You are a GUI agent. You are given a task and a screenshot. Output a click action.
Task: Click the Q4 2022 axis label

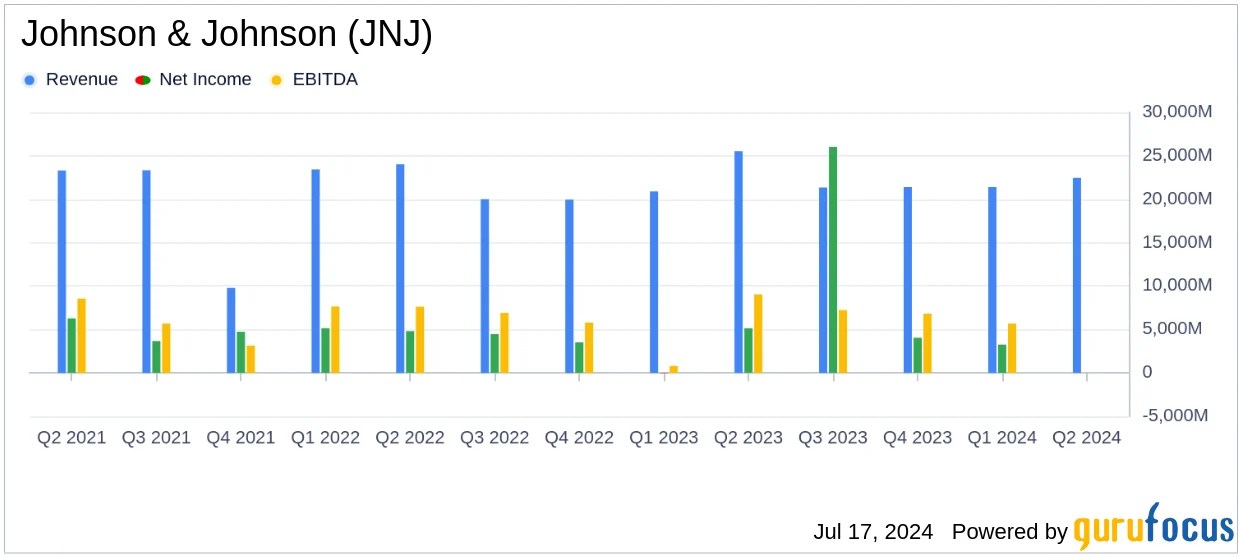[x=579, y=438]
